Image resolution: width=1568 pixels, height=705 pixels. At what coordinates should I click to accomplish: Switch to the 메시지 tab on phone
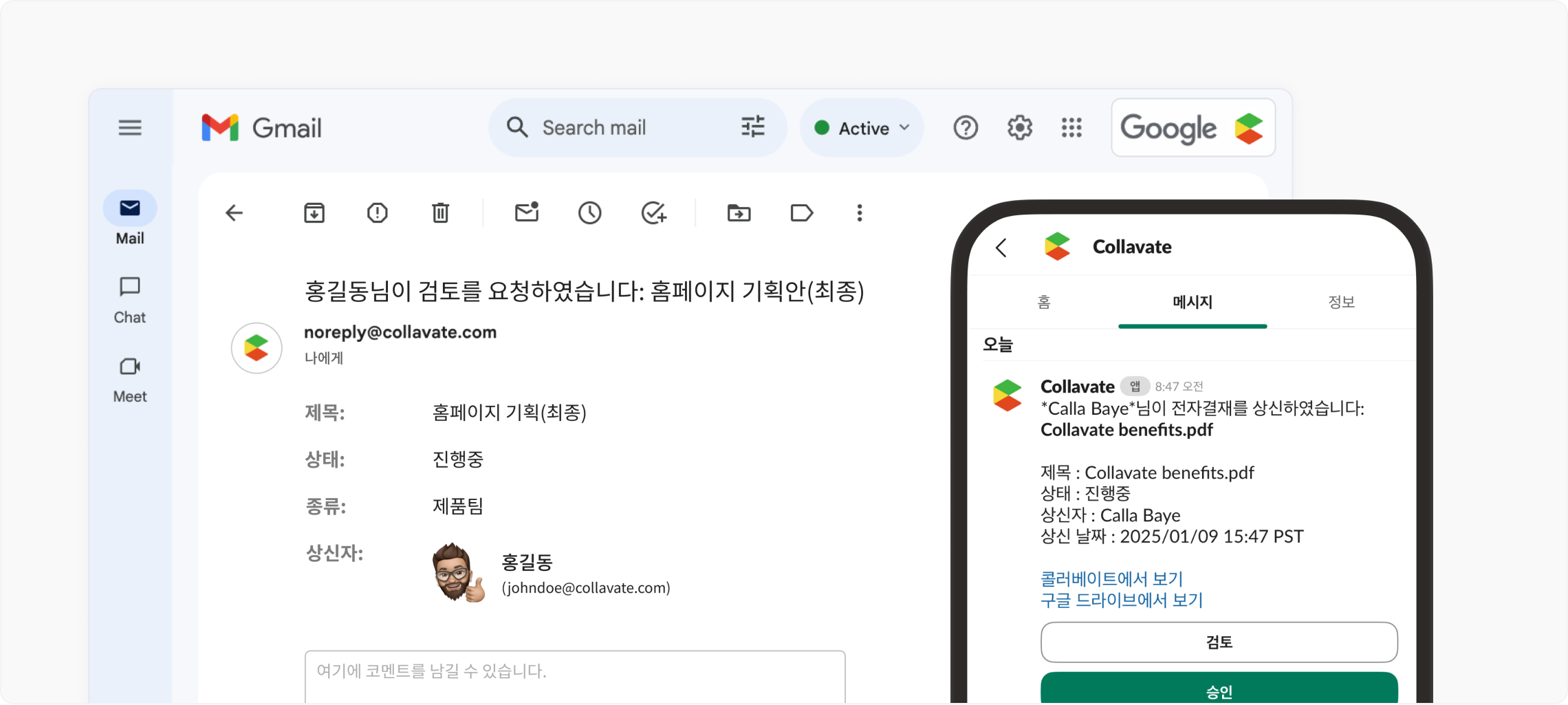click(1193, 302)
